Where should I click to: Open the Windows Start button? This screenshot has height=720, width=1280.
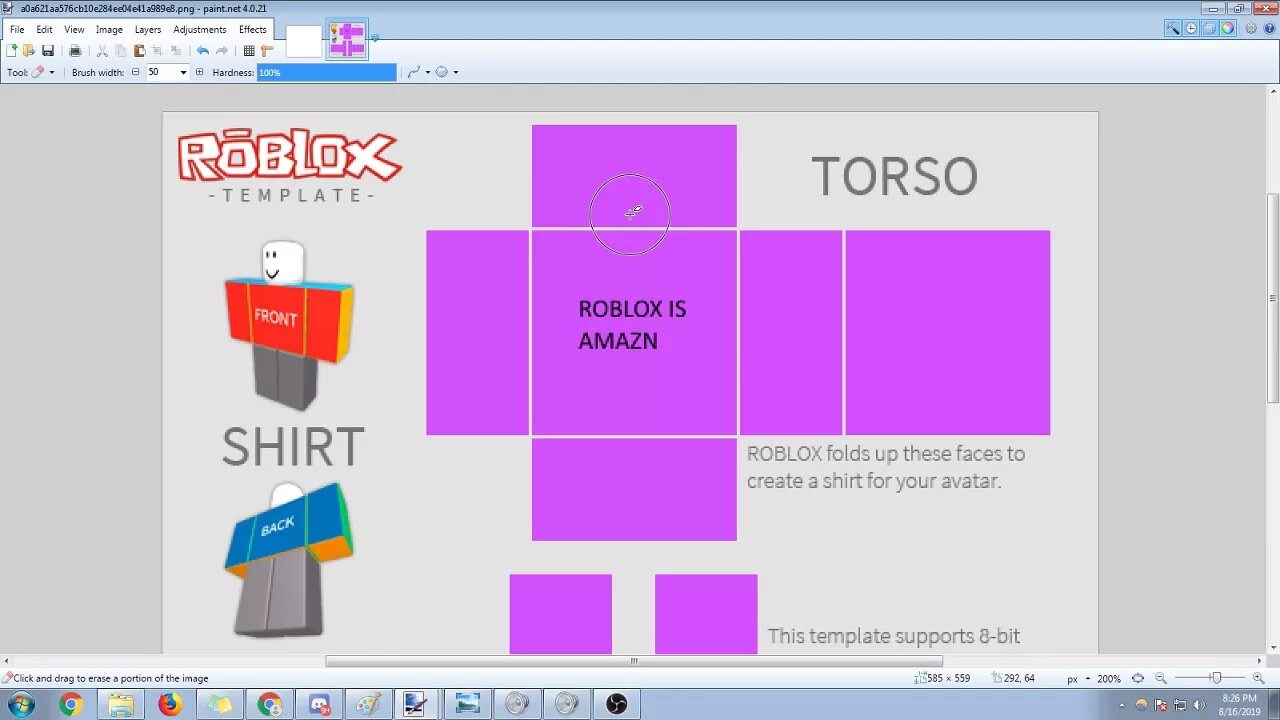[x=20, y=705]
